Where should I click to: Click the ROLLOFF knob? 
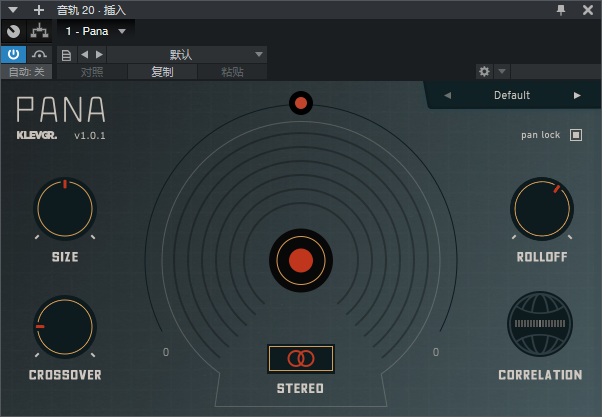(x=542, y=209)
